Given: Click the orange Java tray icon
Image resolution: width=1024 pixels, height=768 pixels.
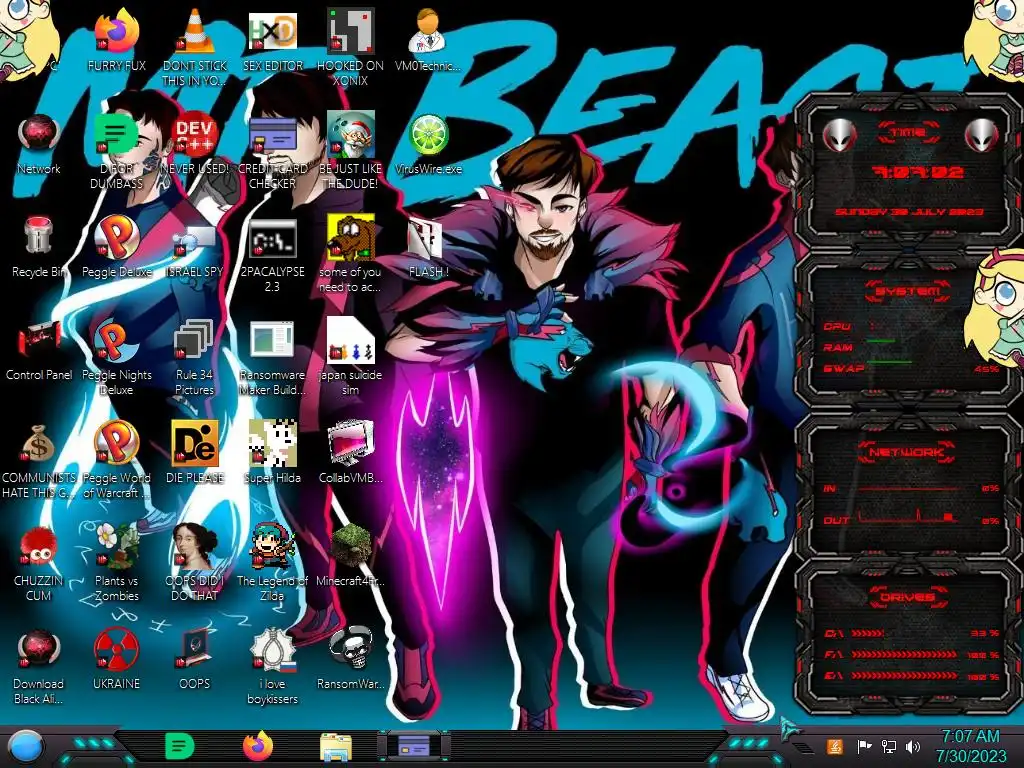Looking at the screenshot, I should [835, 746].
